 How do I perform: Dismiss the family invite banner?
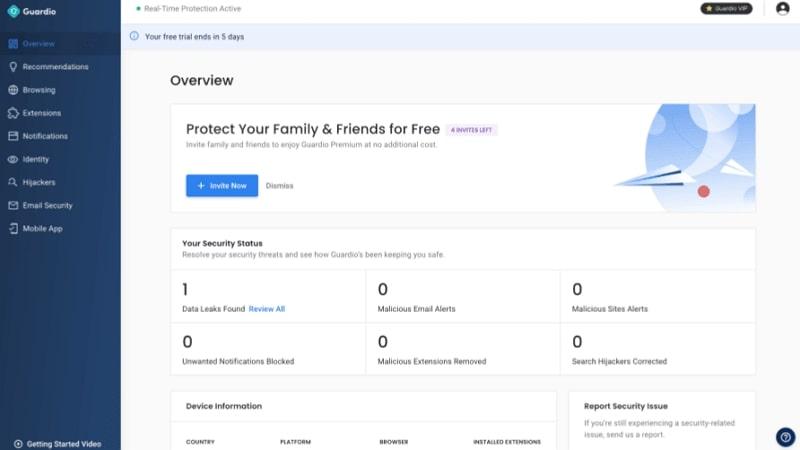point(280,186)
